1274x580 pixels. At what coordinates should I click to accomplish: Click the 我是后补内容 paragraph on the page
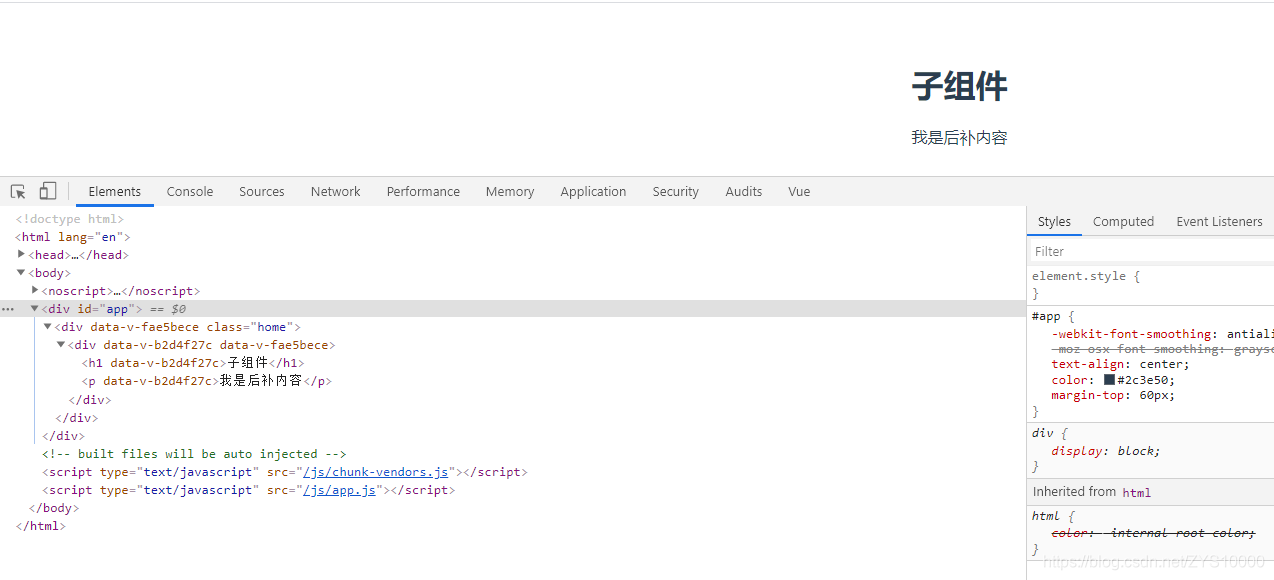point(959,138)
